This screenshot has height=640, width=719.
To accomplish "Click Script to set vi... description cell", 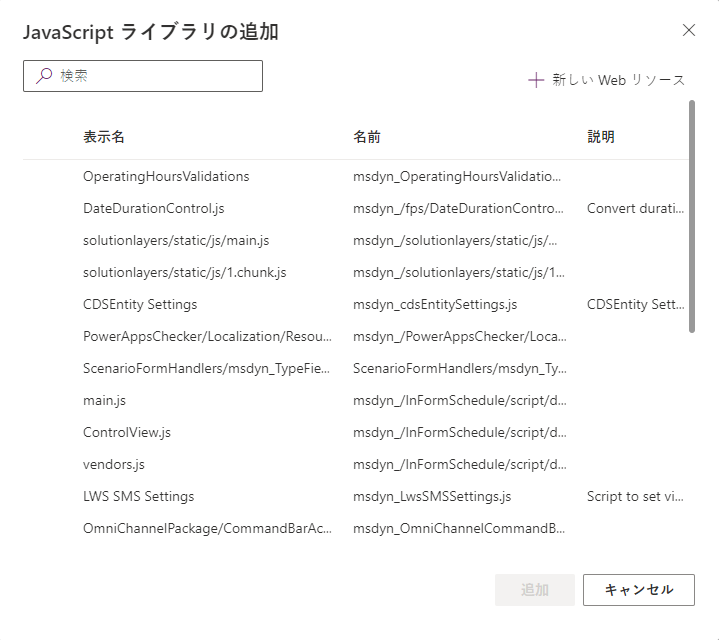I will [635, 497].
